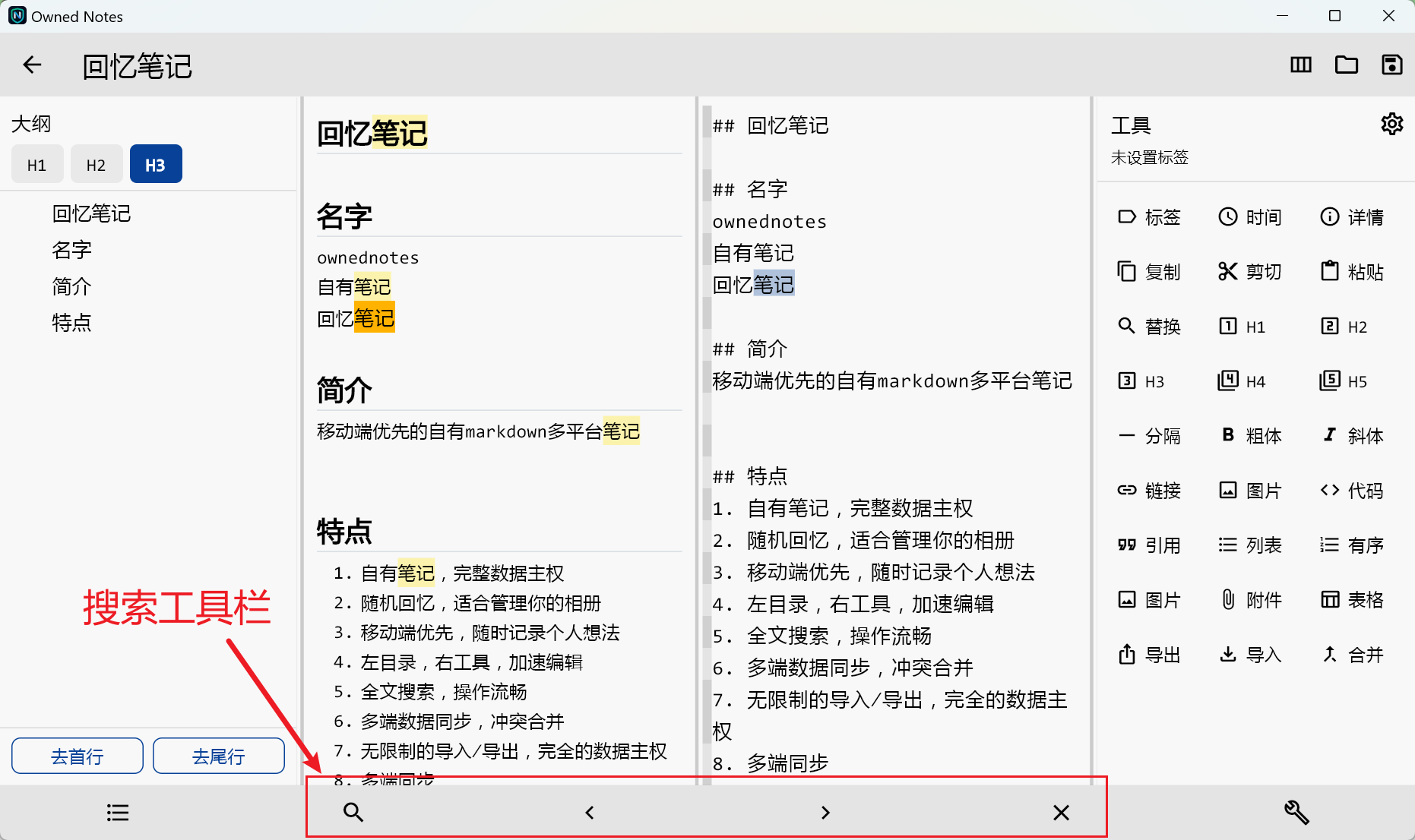Click 未设置标签 label in tools panel
The image size is (1415, 840).
click(x=1149, y=157)
